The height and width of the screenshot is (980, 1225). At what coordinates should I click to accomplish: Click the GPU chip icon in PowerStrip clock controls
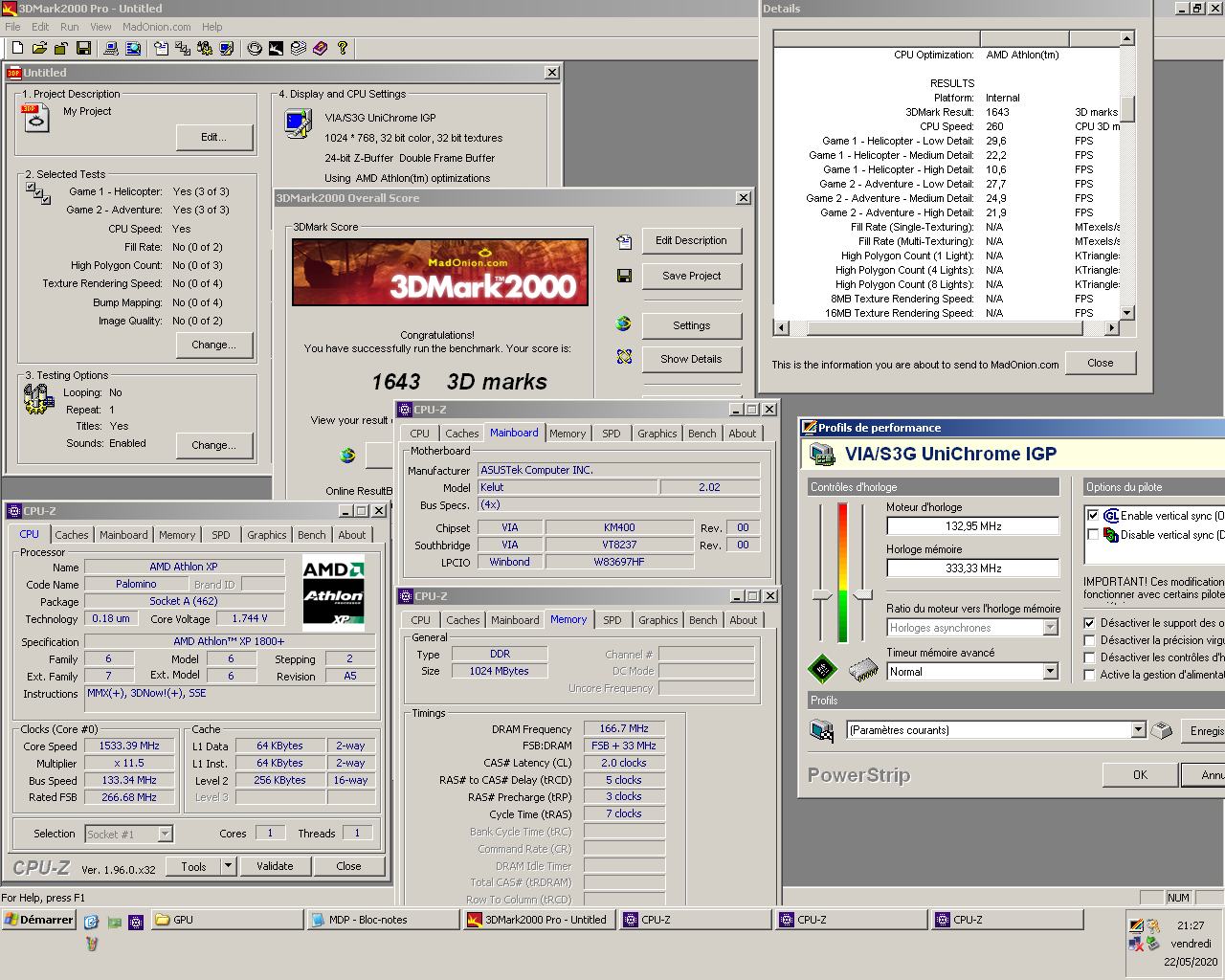coord(822,669)
